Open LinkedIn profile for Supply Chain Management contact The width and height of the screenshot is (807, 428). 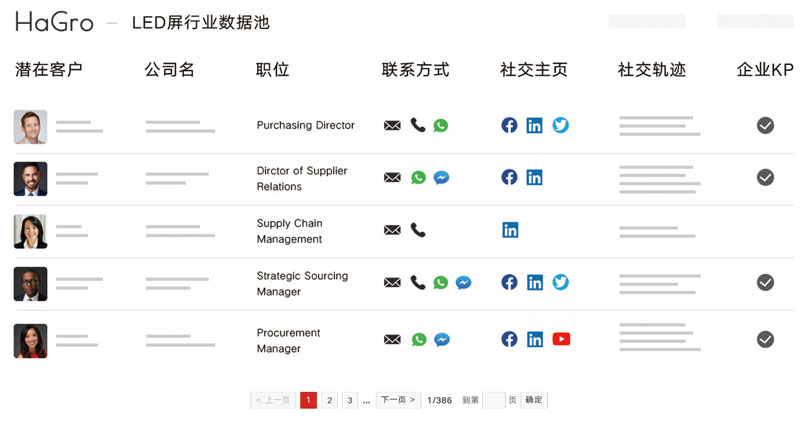(x=510, y=230)
